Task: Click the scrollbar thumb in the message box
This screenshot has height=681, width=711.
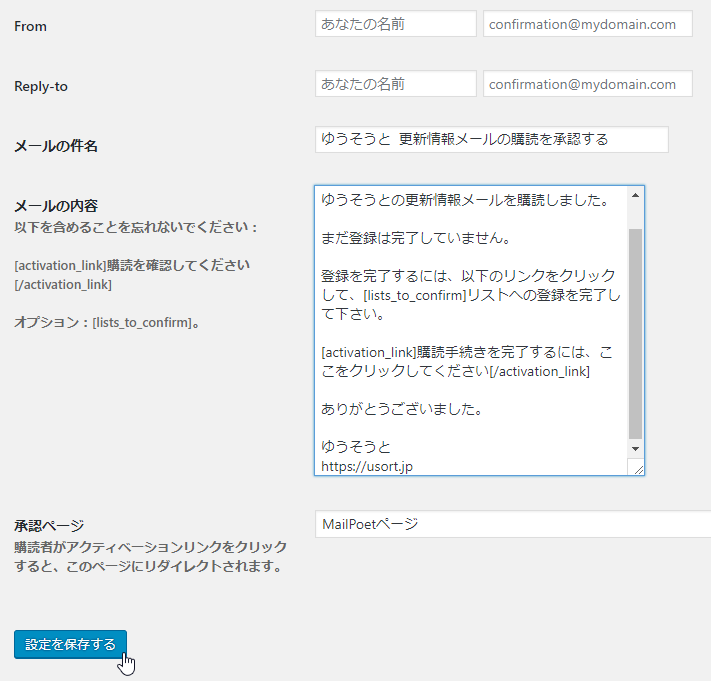Action: point(635,330)
